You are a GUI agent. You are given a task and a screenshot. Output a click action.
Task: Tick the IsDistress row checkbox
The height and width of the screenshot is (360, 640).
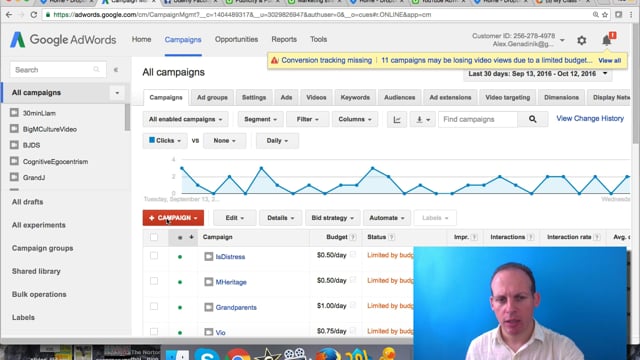[x=154, y=256]
